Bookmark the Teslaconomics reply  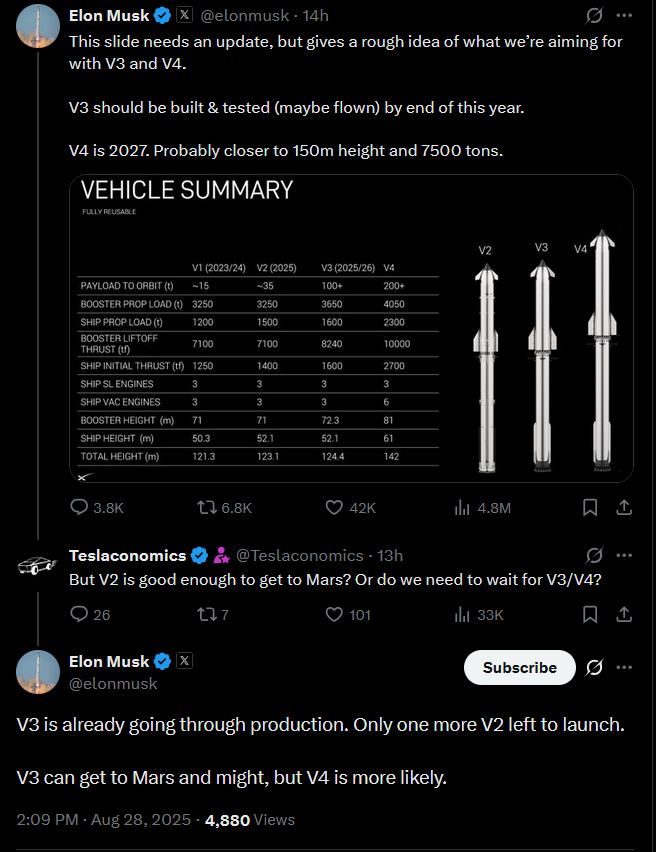pyautogui.click(x=590, y=614)
